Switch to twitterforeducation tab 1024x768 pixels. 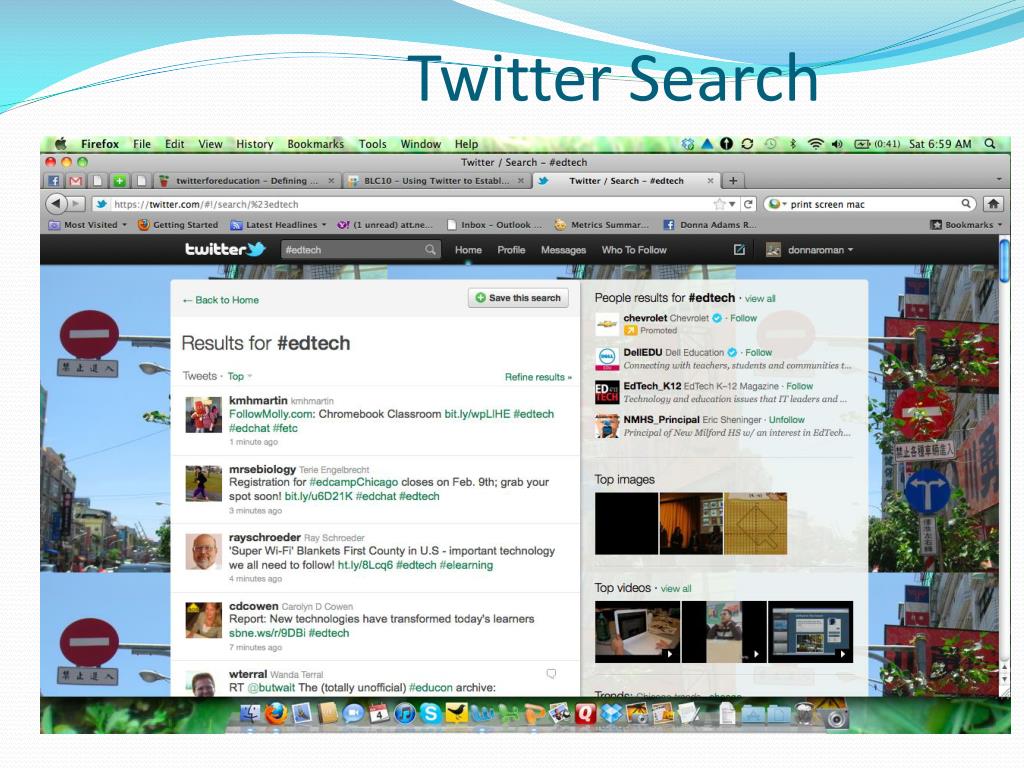pyautogui.click(x=248, y=181)
